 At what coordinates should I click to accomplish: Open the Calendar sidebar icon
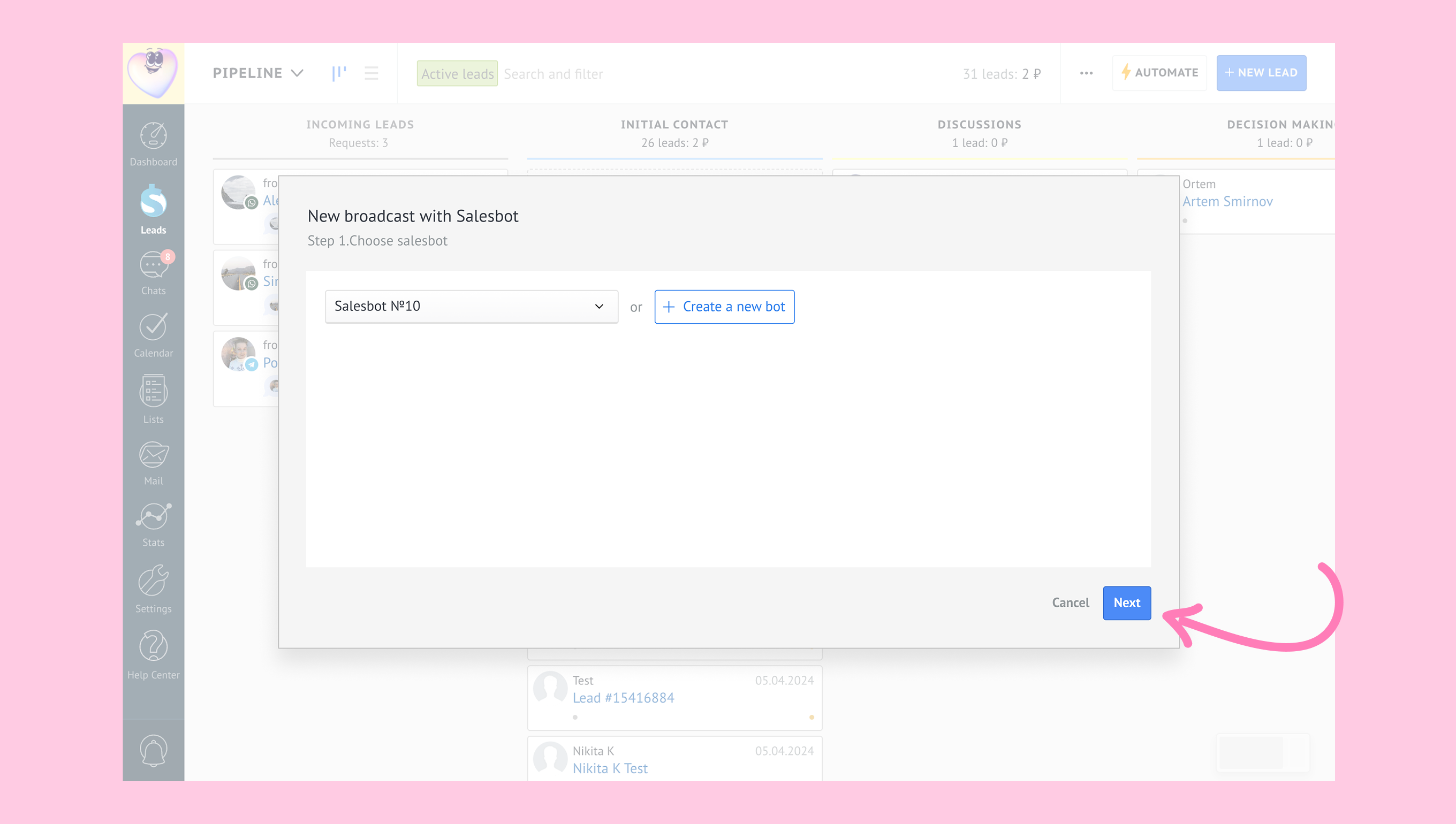tap(154, 326)
